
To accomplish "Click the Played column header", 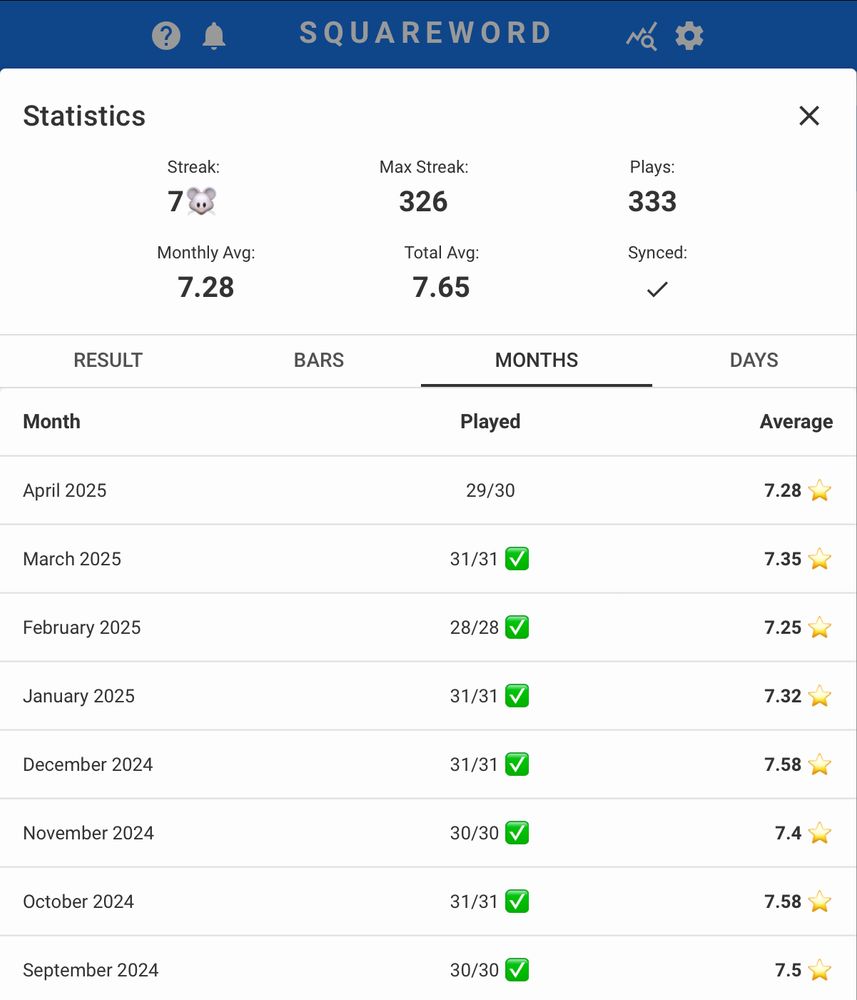I will 490,422.
